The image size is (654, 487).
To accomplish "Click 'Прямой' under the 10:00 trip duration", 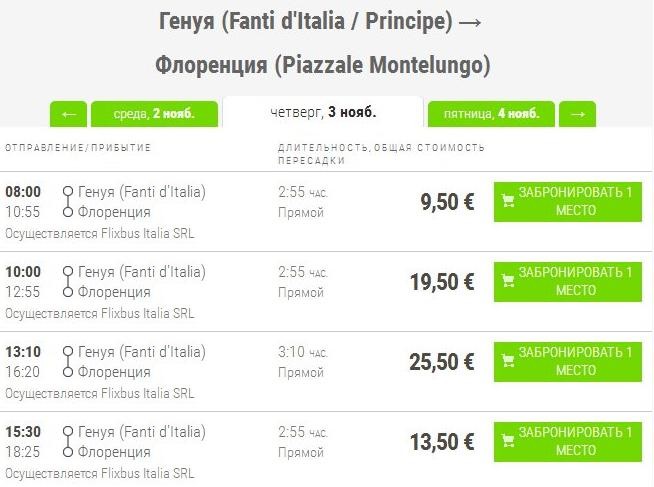I will pyautogui.click(x=300, y=292).
